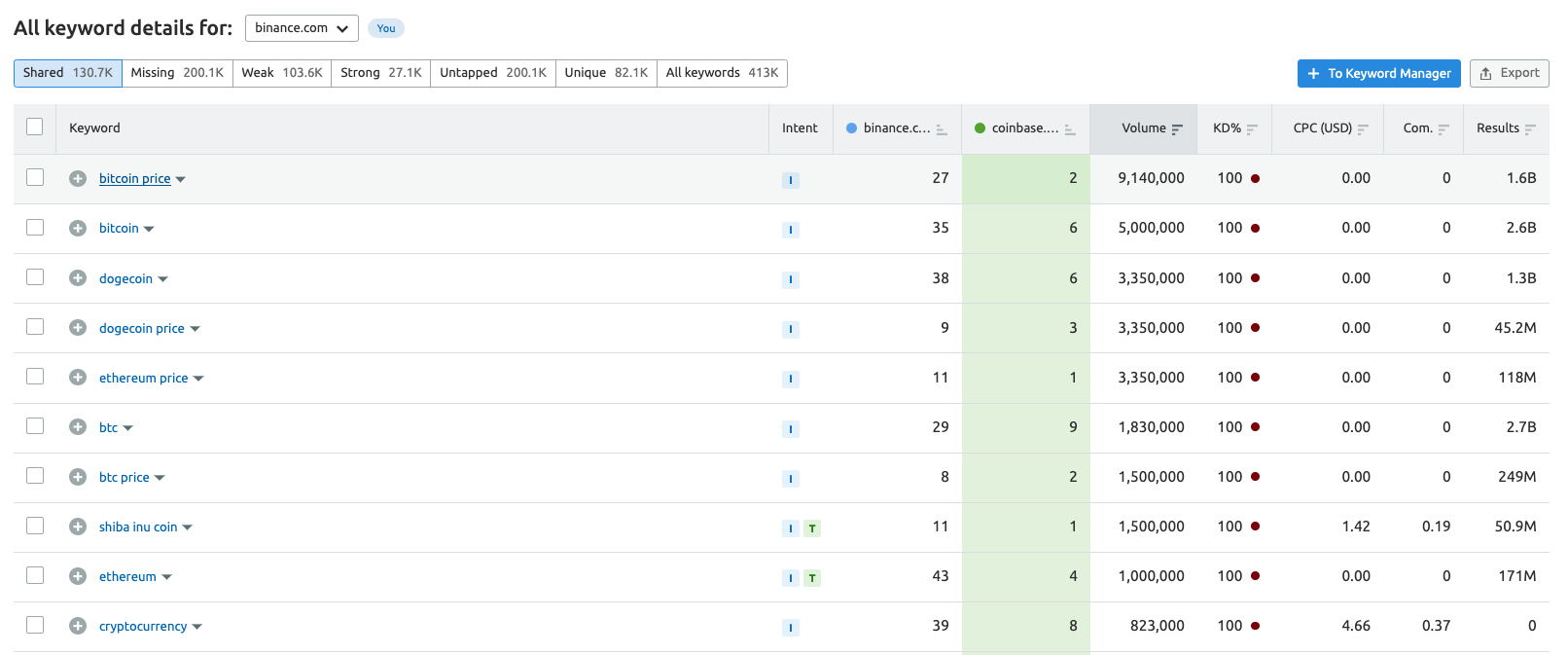Open the ethereum keyword link
This screenshot has width=1568, height=655.
pyautogui.click(x=127, y=577)
